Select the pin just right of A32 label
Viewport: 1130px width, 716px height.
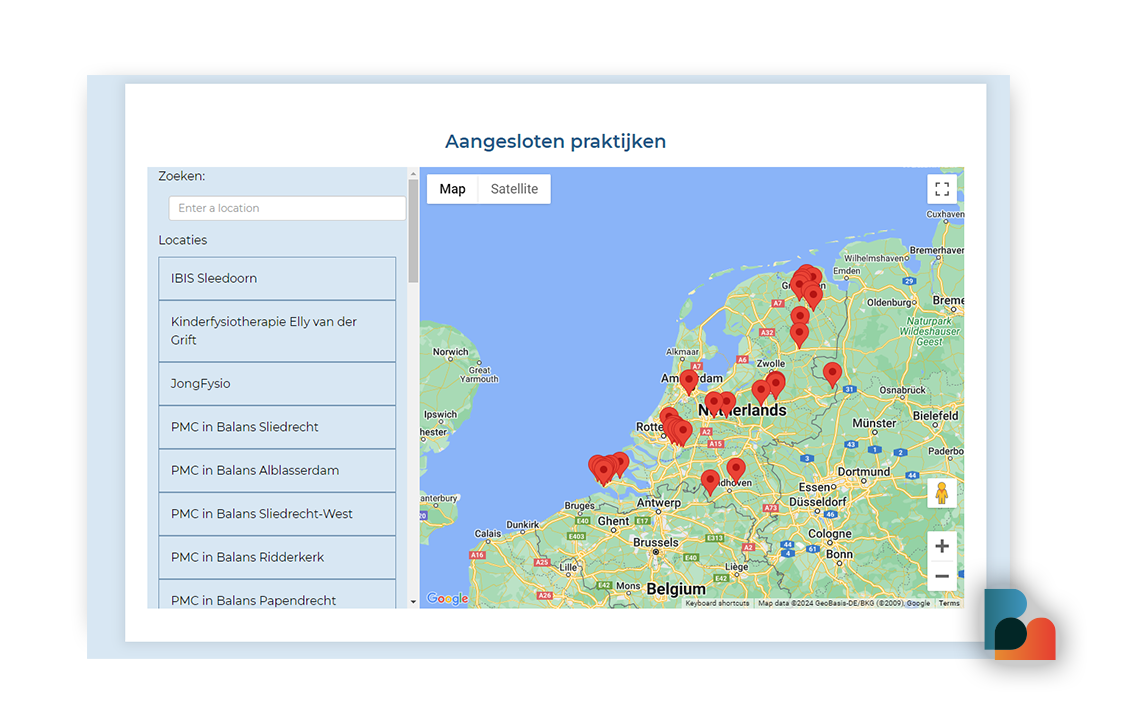coord(798,334)
